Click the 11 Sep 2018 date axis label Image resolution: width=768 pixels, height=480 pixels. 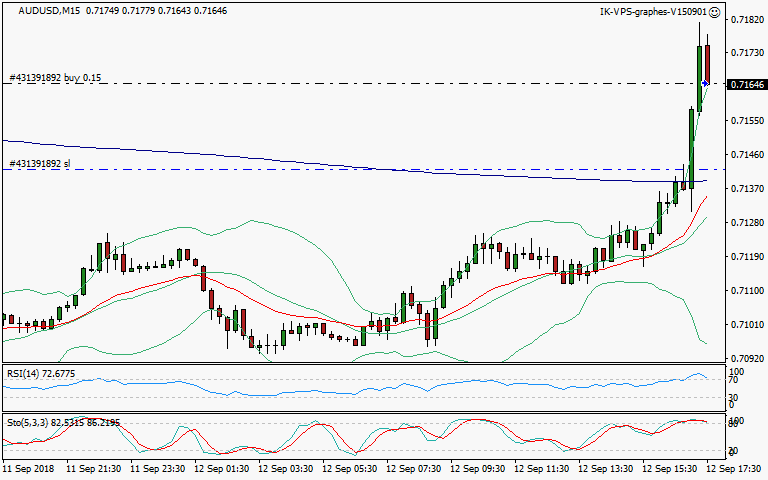click(28, 468)
